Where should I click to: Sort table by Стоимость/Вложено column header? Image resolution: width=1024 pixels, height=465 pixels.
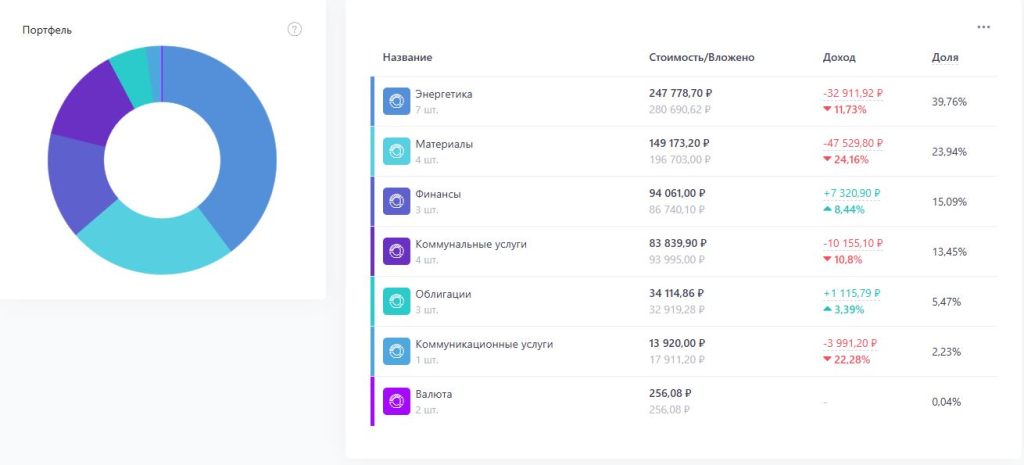coord(701,58)
